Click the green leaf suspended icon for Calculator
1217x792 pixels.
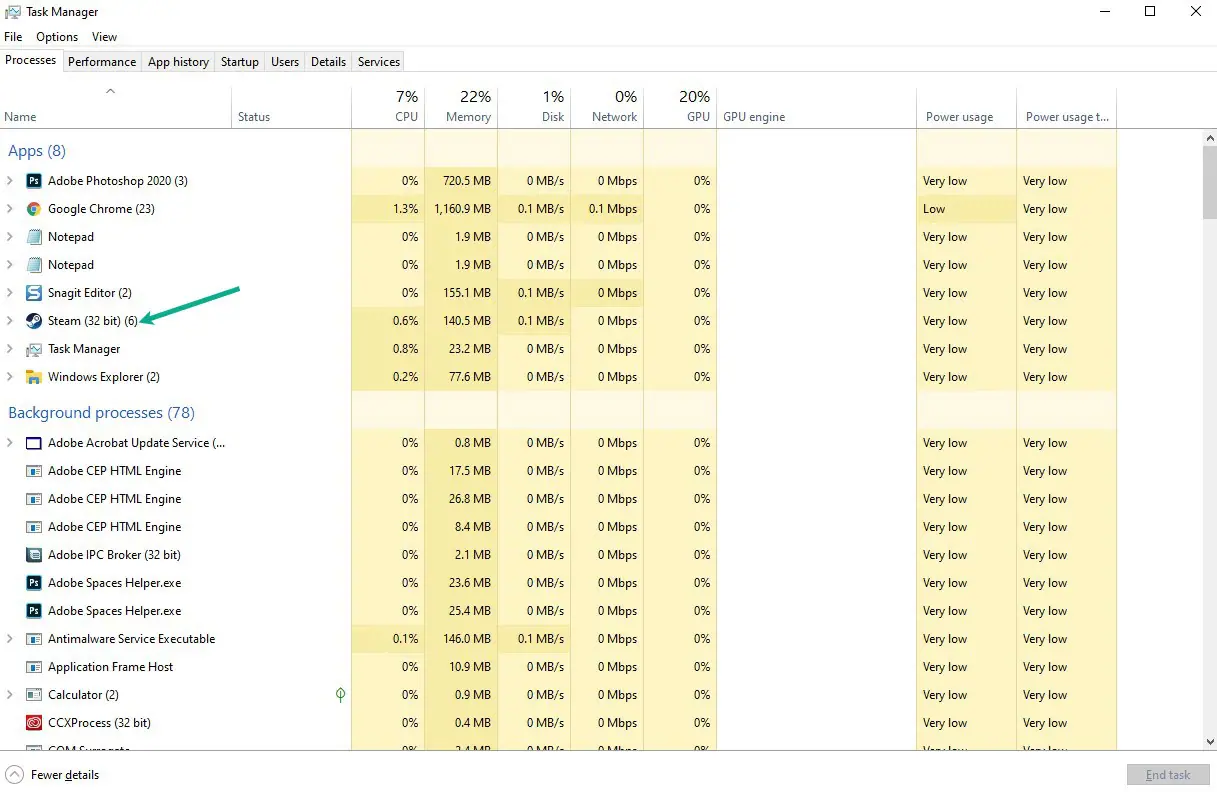(x=340, y=694)
